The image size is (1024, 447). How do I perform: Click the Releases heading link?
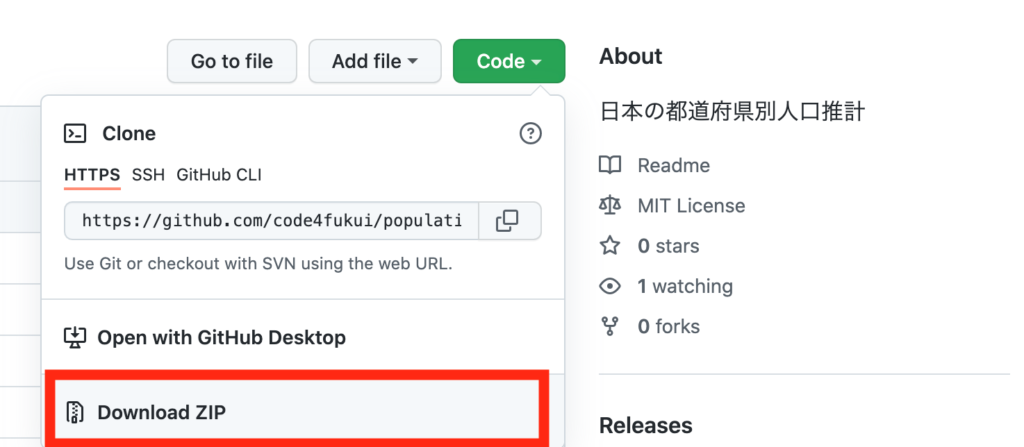pos(645,425)
